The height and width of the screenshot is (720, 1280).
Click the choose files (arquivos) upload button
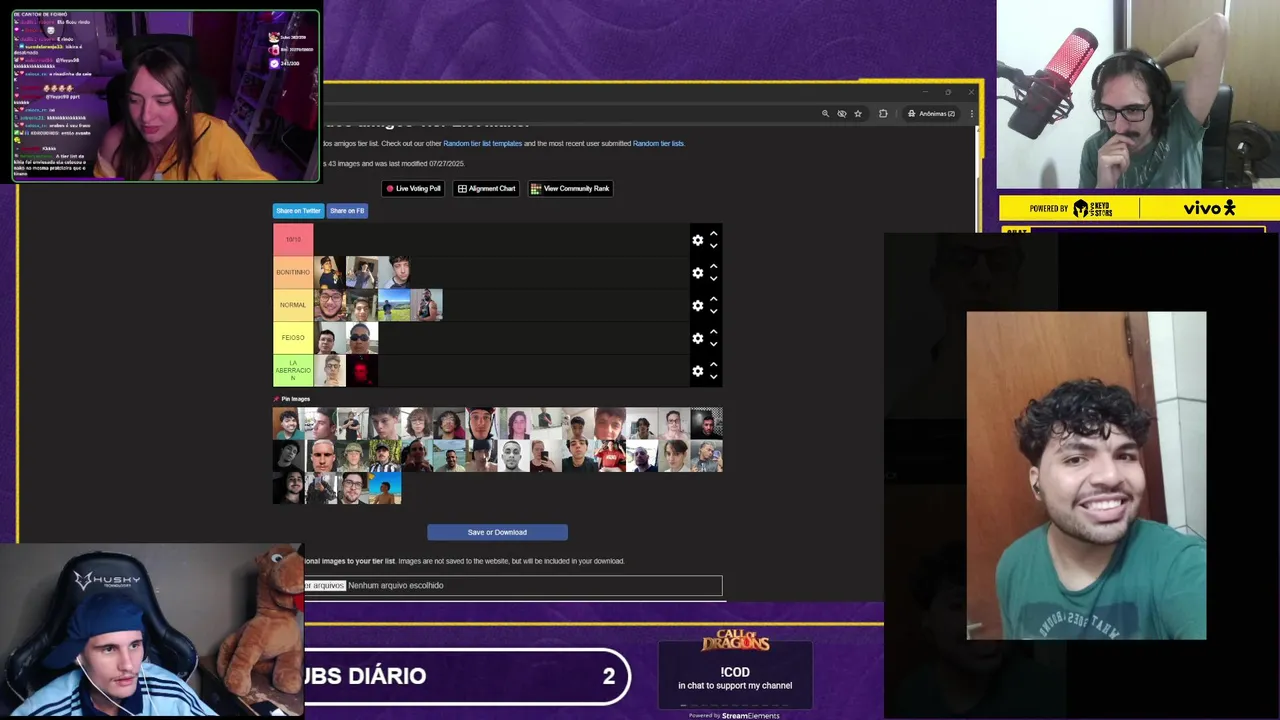325,585
